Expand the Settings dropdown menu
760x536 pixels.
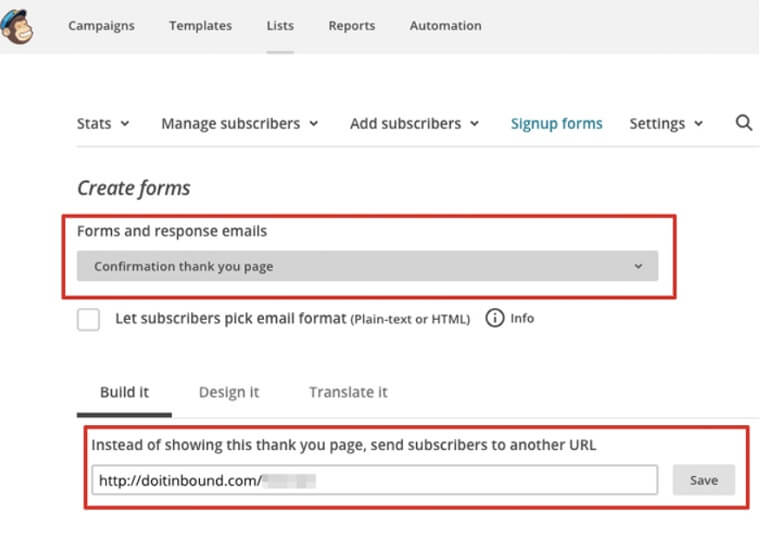[666, 124]
